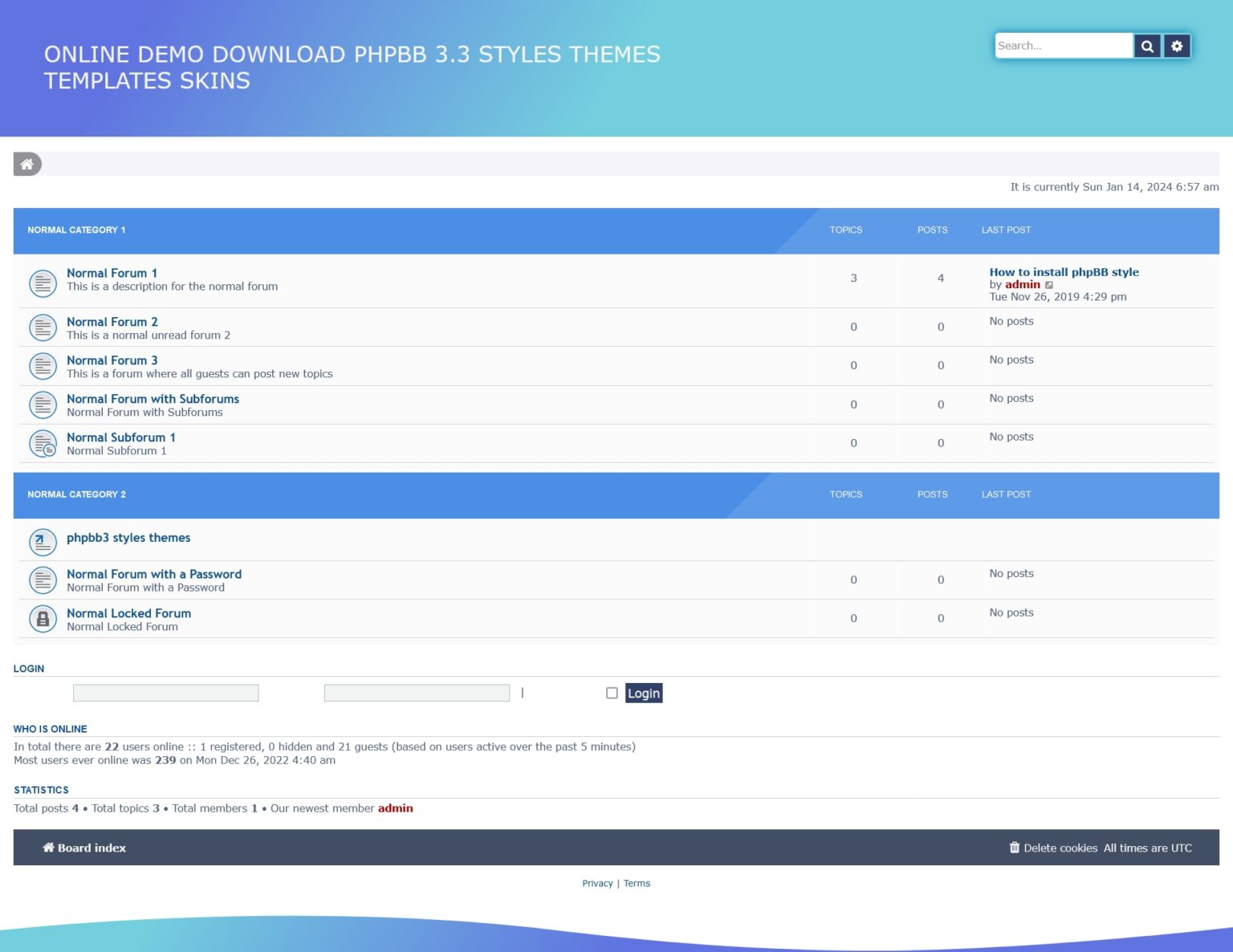Open advanced search with the gear icon
Image resolution: width=1233 pixels, height=952 pixels.
tap(1176, 46)
